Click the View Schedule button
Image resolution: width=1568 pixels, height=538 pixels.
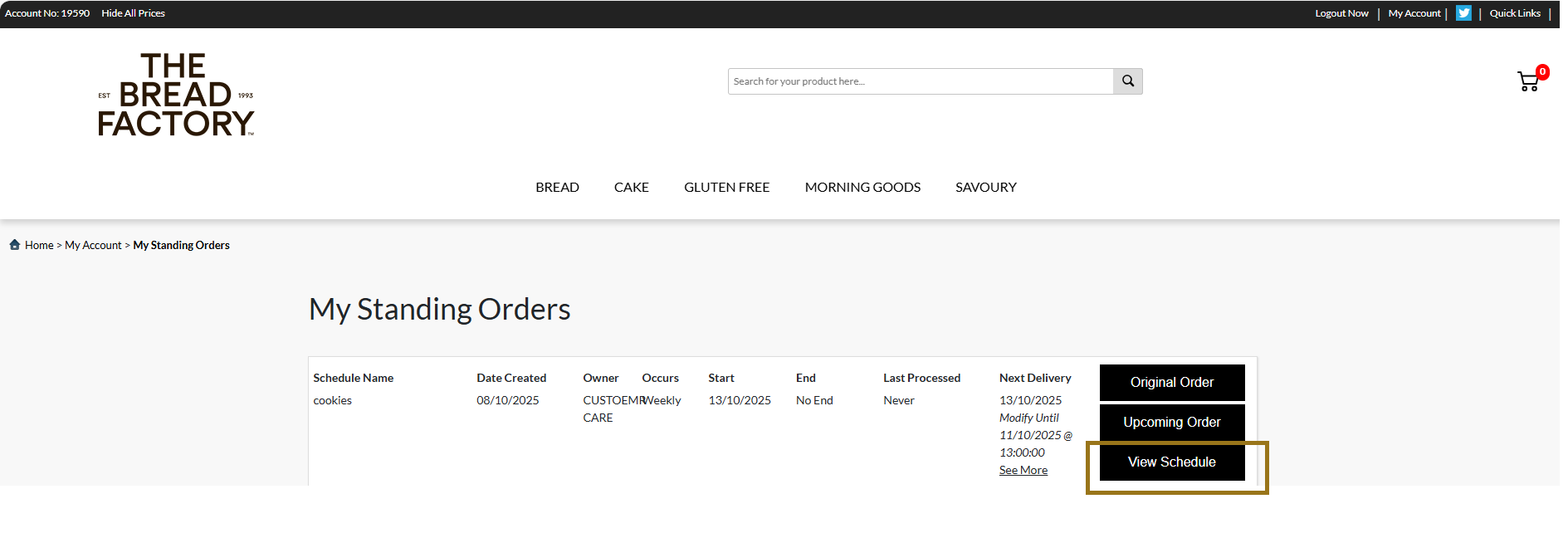click(1172, 462)
